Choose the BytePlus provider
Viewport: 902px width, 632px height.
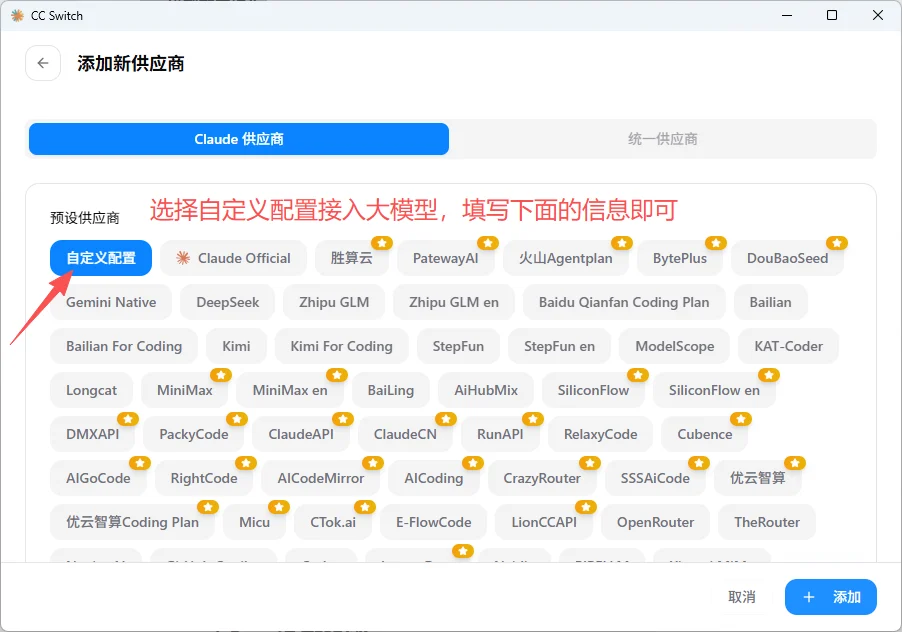click(680, 258)
